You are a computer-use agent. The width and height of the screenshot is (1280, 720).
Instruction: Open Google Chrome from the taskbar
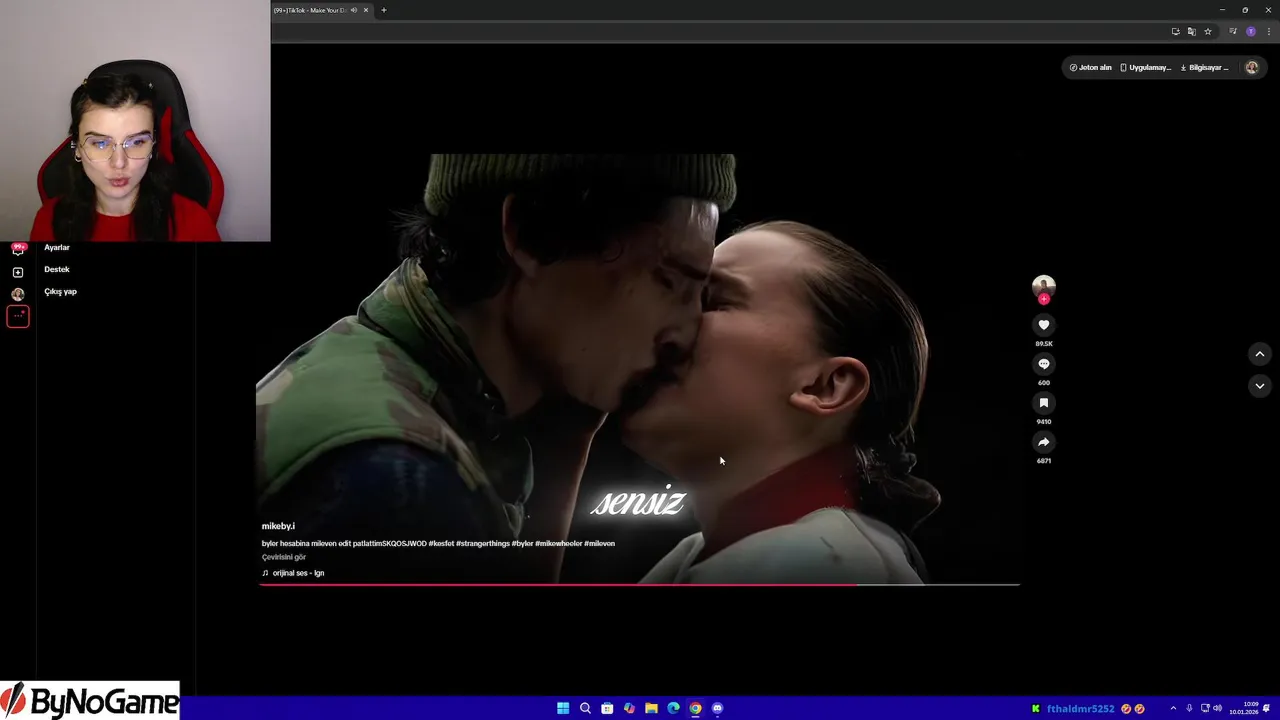pos(695,708)
